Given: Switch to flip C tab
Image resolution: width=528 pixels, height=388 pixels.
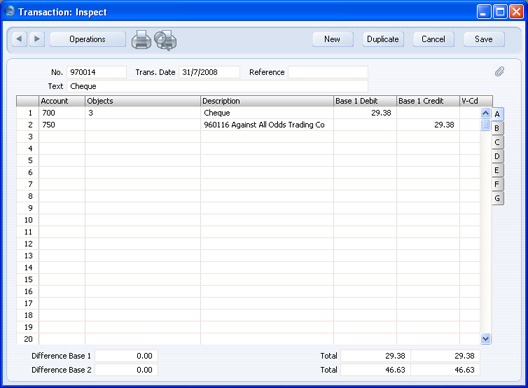Looking at the screenshot, I should 497,142.
